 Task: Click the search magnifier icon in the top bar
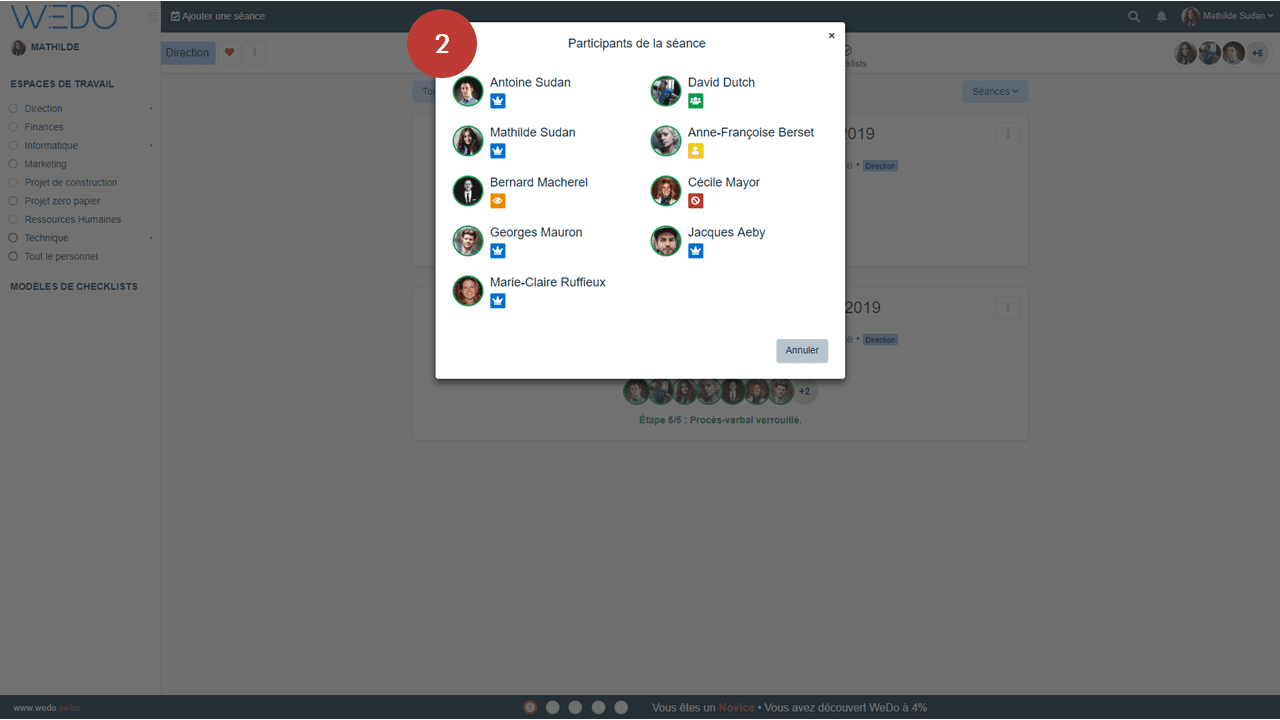(x=1133, y=16)
